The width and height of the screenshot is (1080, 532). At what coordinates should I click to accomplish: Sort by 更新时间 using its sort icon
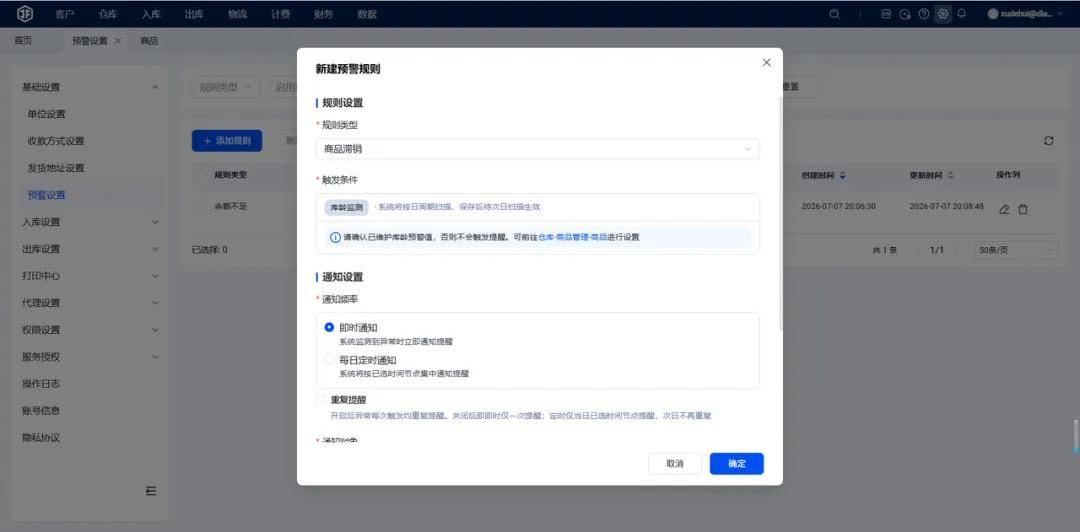point(951,176)
